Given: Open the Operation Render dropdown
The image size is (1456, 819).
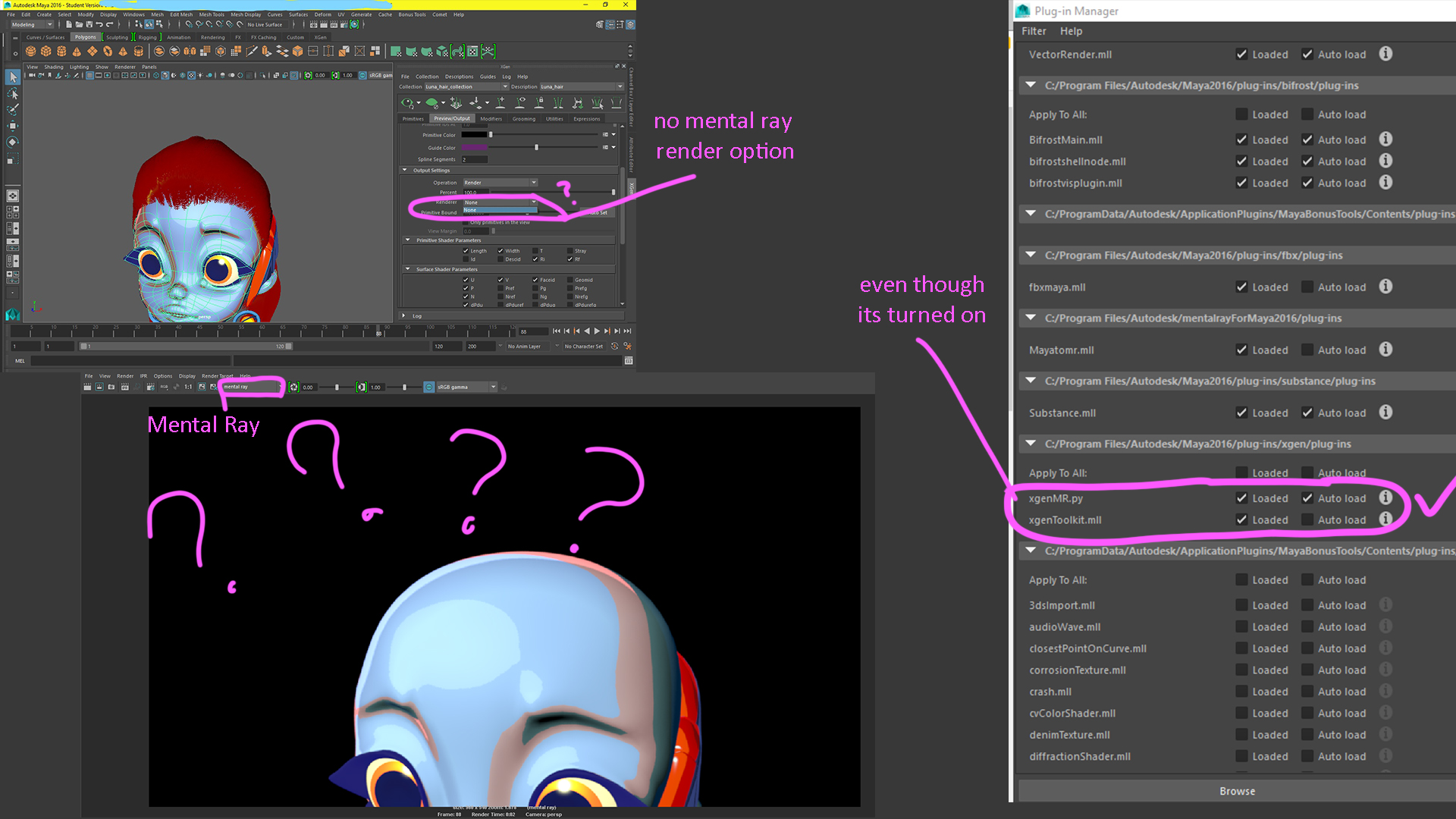Looking at the screenshot, I should pos(500,183).
